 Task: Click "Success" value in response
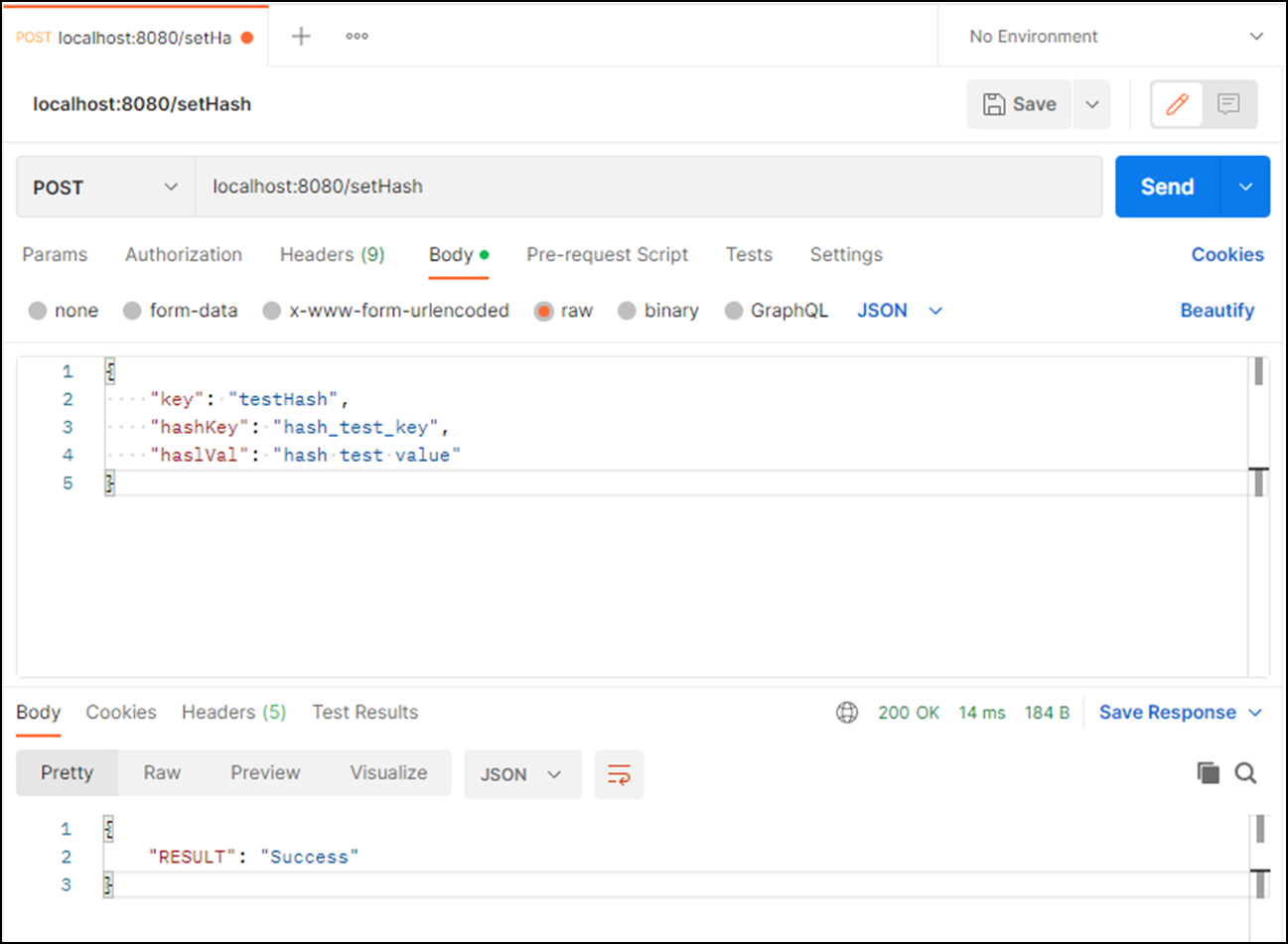[x=309, y=857]
